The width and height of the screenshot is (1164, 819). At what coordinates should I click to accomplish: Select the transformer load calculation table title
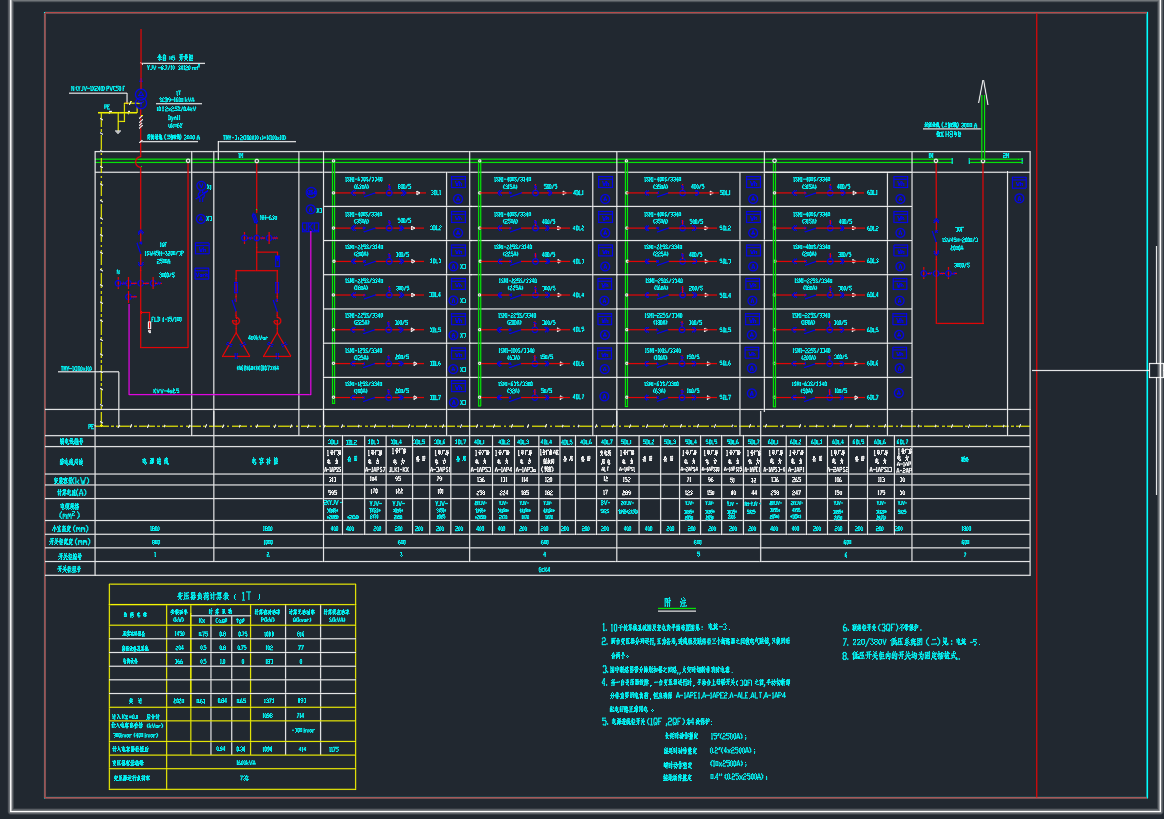tap(218, 594)
